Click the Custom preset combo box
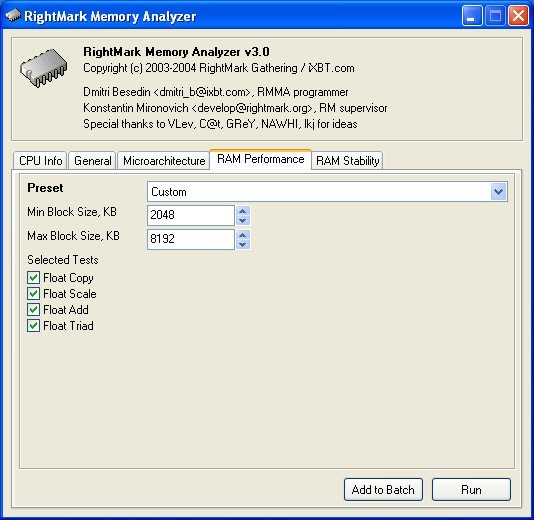This screenshot has height=520, width=534. coord(327,192)
